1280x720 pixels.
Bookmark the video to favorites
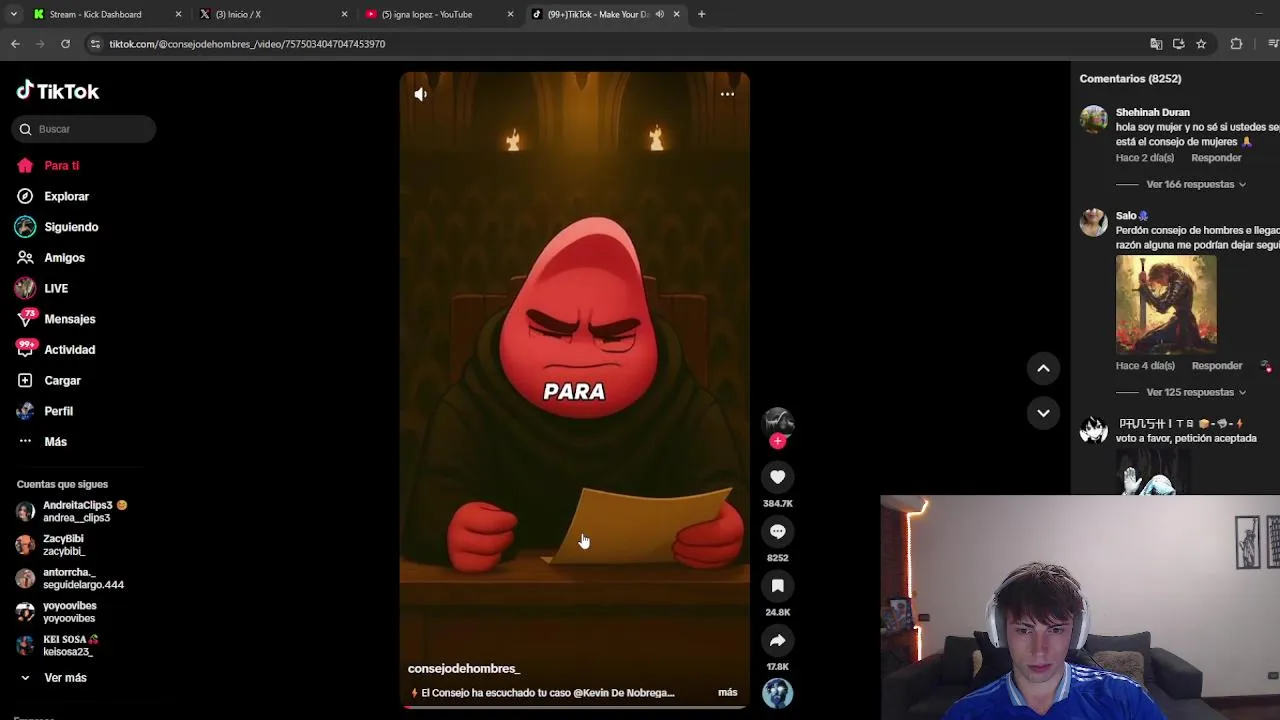pos(777,585)
